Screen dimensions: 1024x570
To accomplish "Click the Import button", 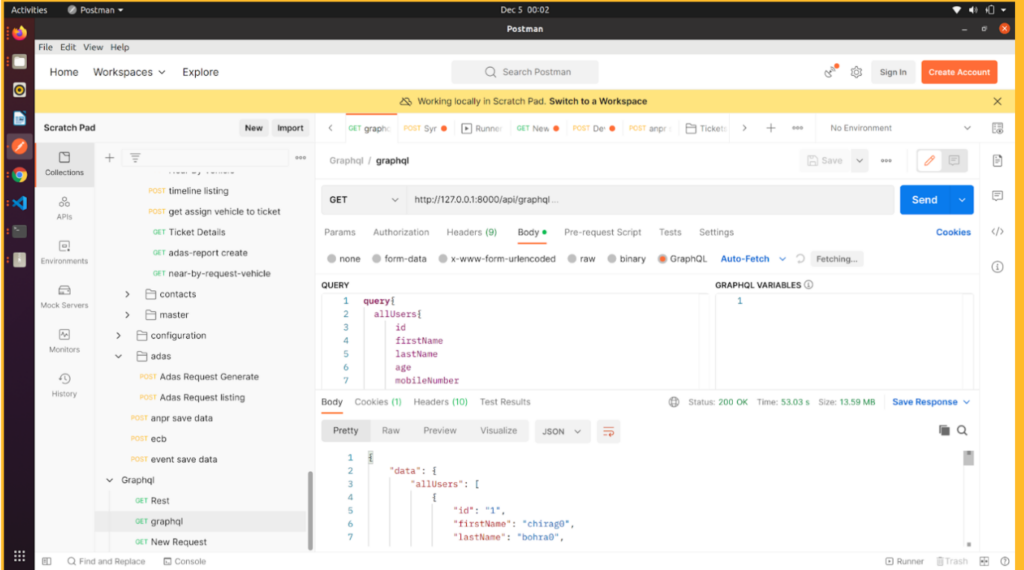I will pos(290,128).
